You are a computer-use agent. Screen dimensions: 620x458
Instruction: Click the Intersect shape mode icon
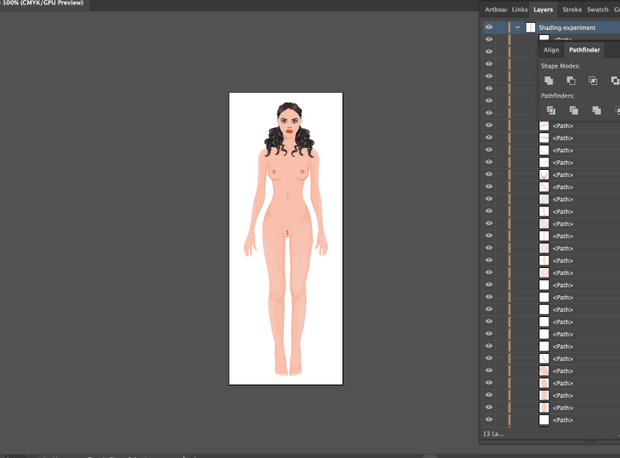[x=593, y=80]
